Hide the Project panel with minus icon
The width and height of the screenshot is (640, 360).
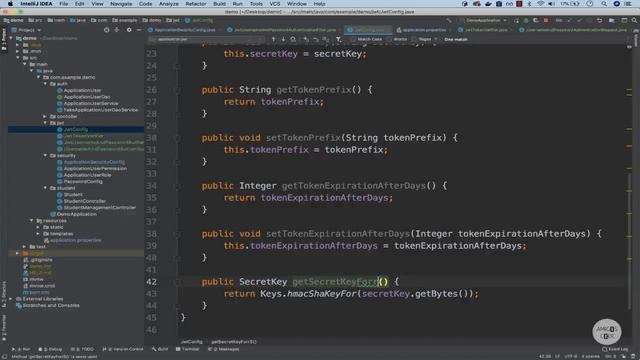click(139, 30)
